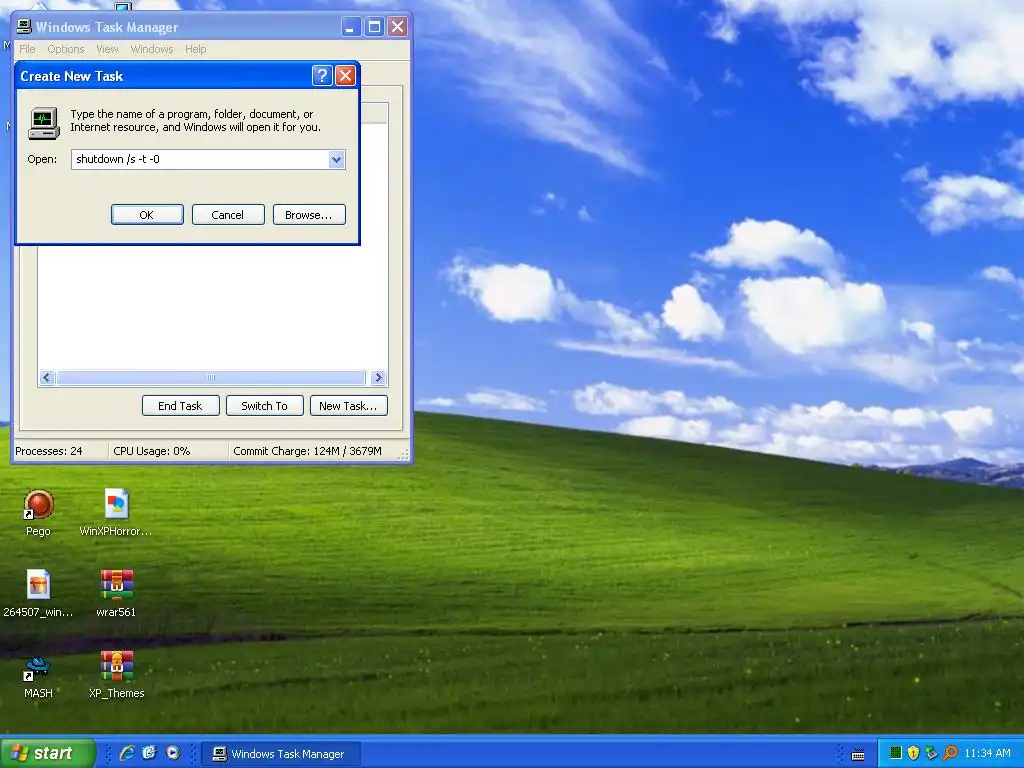The width and height of the screenshot is (1024, 768).
Task: Click the on-screen keyboard icon in taskbar
Action: [x=858, y=755]
